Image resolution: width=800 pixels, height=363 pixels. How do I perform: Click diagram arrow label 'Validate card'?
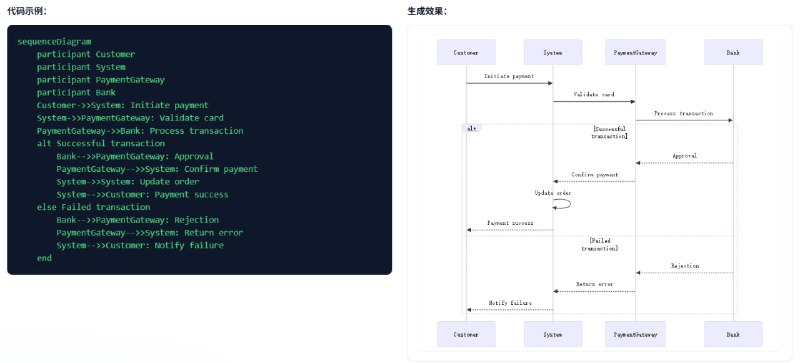(594, 94)
